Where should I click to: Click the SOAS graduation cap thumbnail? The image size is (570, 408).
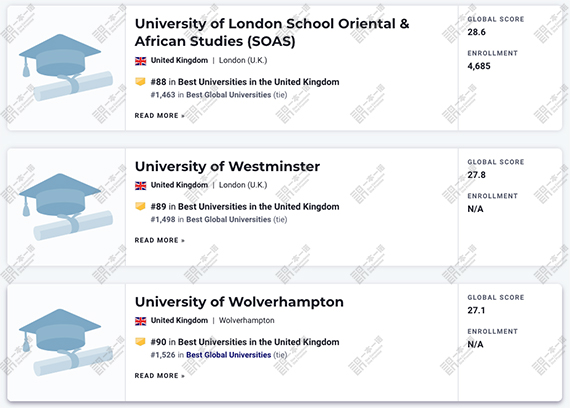coord(66,68)
